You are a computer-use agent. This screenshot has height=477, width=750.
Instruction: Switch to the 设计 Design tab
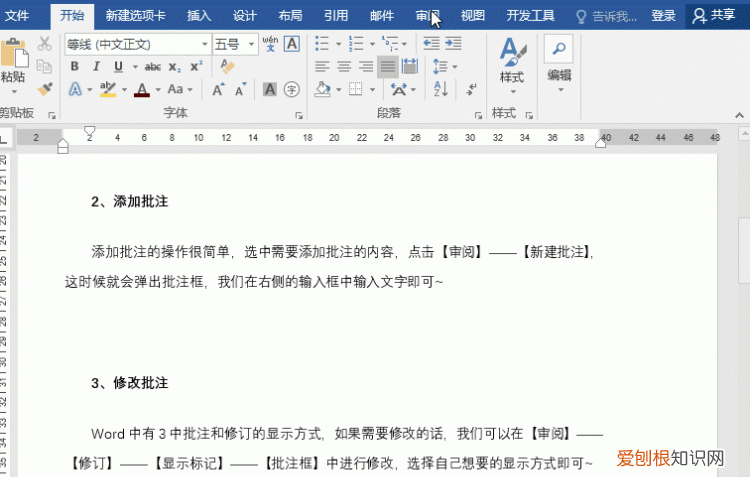(244, 16)
